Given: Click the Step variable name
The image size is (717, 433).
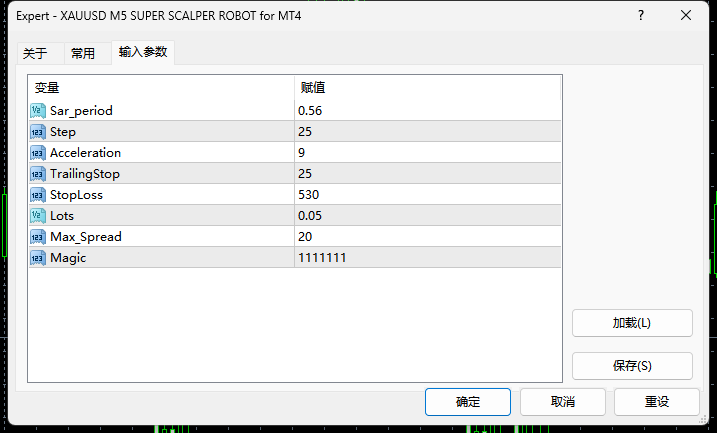Looking at the screenshot, I should coord(63,132).
